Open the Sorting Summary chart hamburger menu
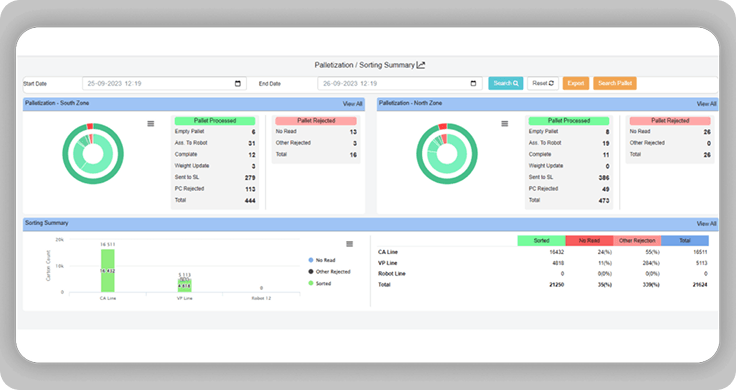 coord(350,244)
